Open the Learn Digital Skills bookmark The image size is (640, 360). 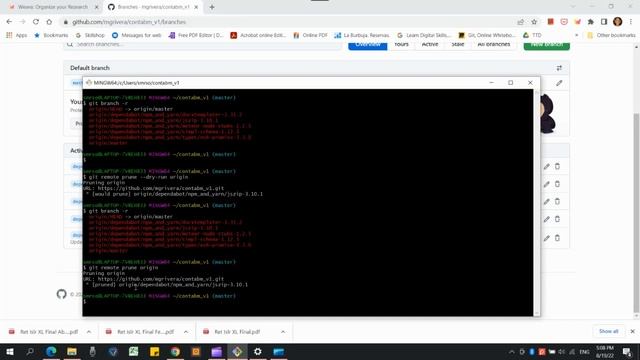[x=424, y=35]
